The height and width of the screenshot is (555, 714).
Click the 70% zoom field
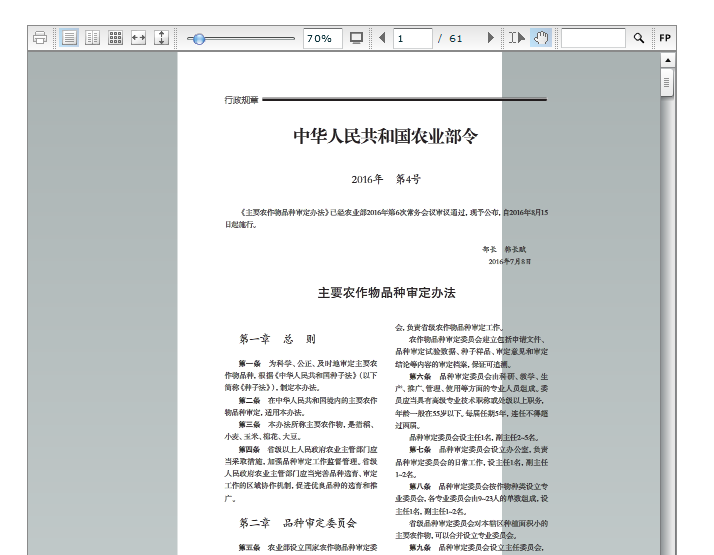tap(323, 38)
